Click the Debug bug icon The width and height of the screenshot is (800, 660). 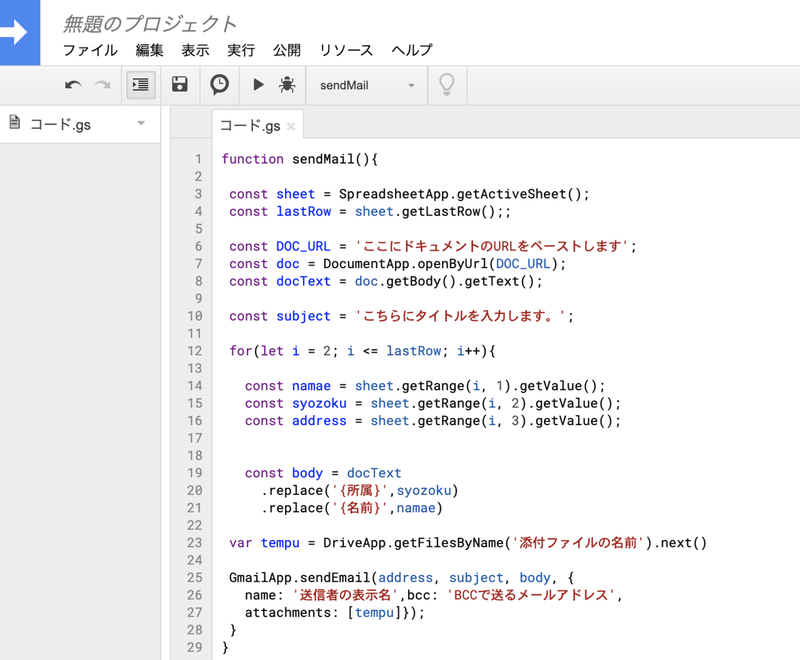pos(286,85)
